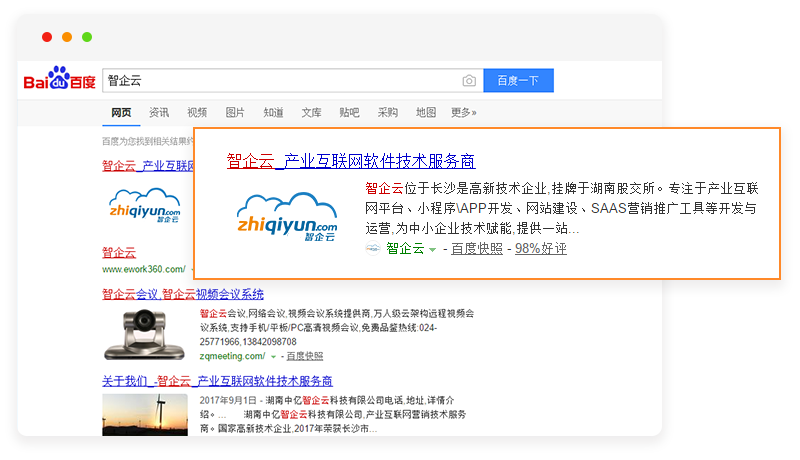This screenshot has width=800, height=460.
Task: Click the green 智企云 site name
Action: click(x=405, y=248)
